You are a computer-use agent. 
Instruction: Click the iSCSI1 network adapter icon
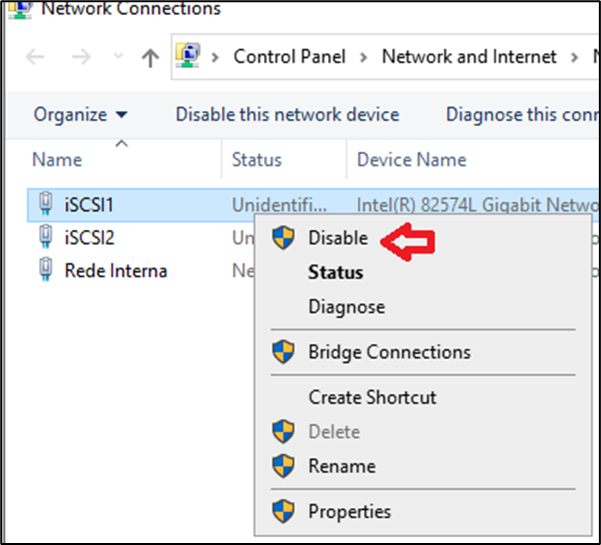point(45,205)
